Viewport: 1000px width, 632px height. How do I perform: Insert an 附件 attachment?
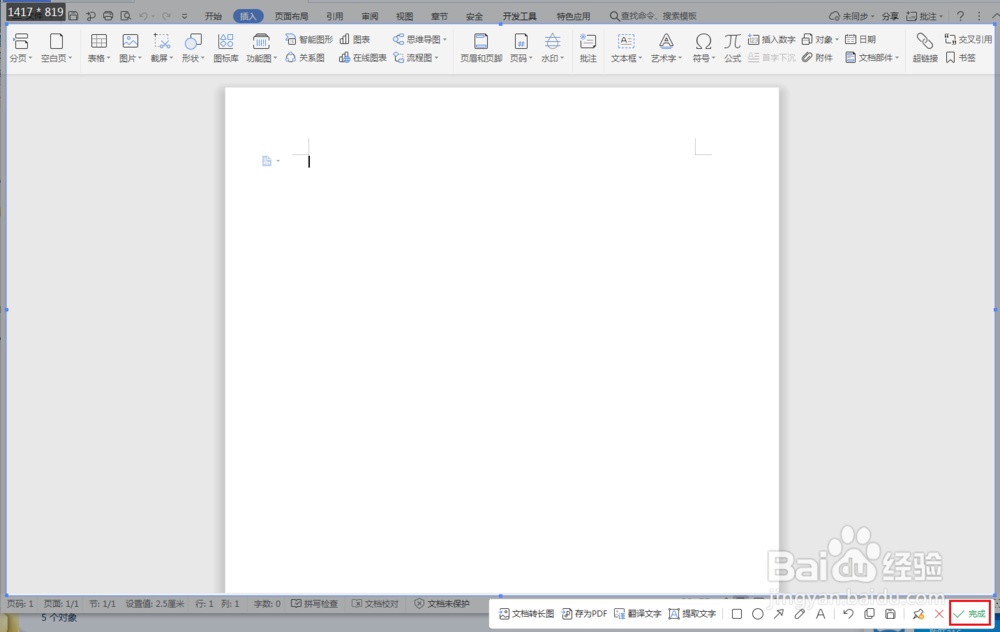[818, 57]
